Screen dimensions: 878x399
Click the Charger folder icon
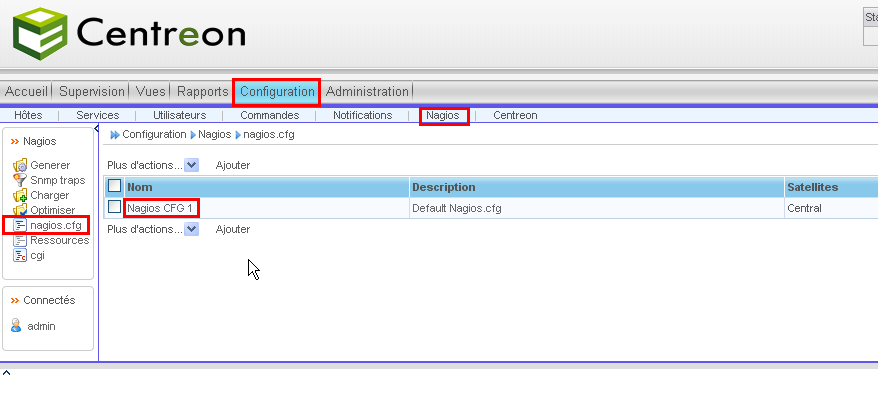(20, 195)
